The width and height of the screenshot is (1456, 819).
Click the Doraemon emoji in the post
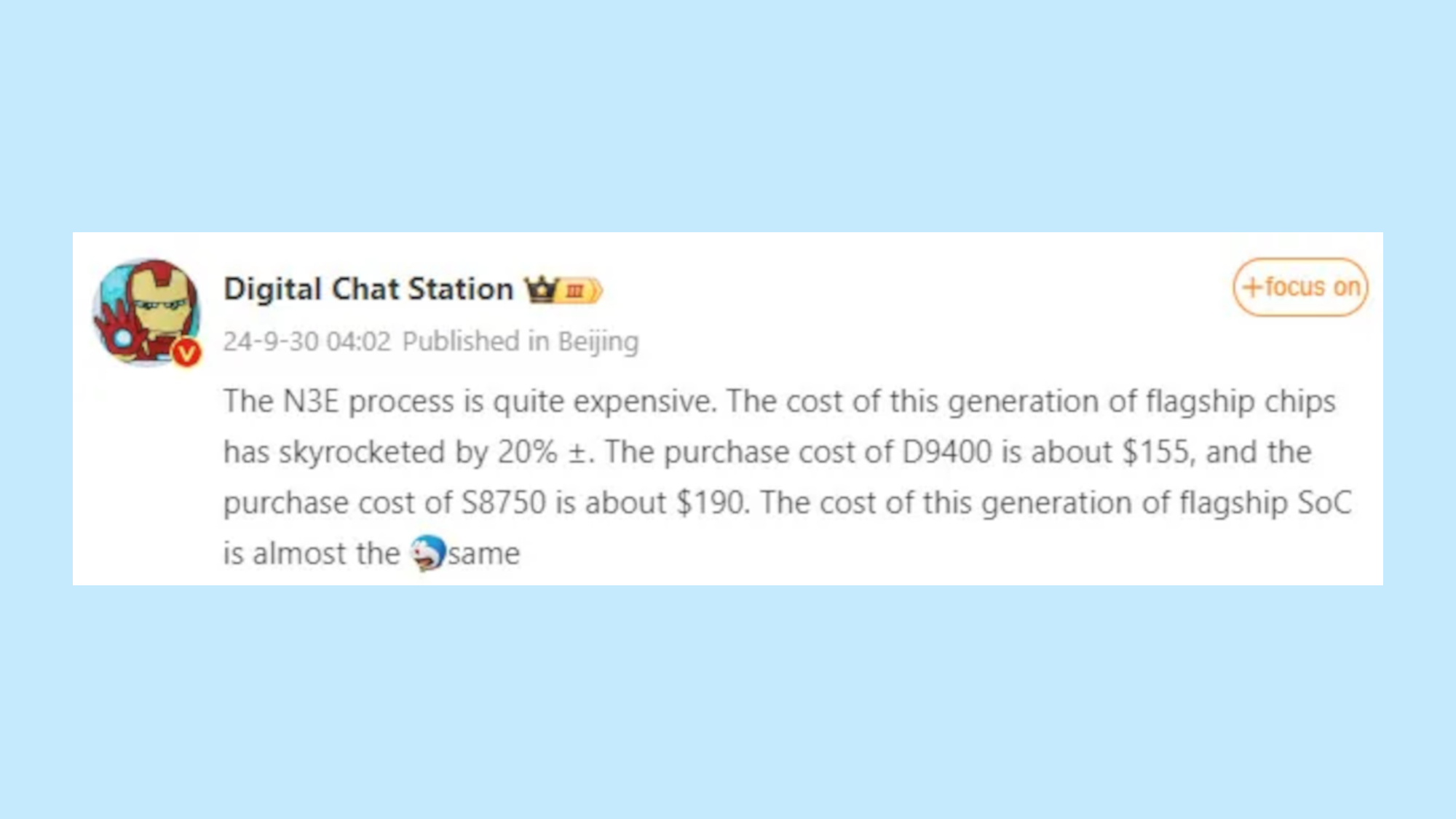(x=427, y=553)
